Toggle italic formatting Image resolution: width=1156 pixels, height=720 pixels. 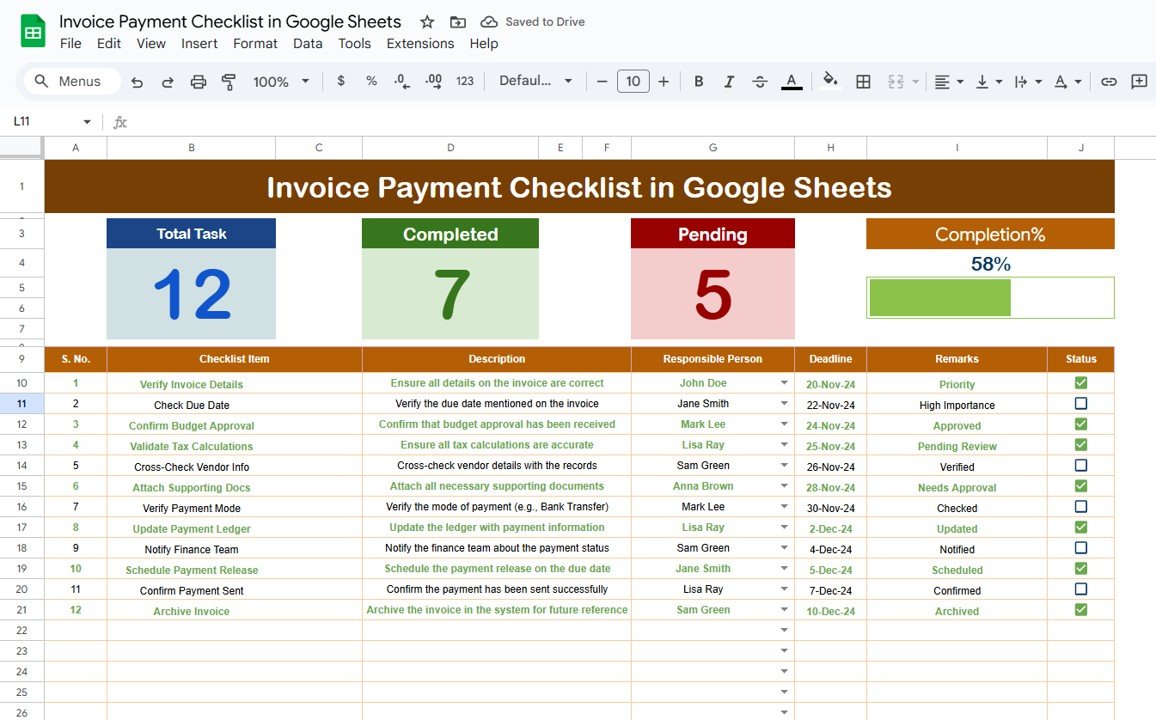tap(729, 81)
